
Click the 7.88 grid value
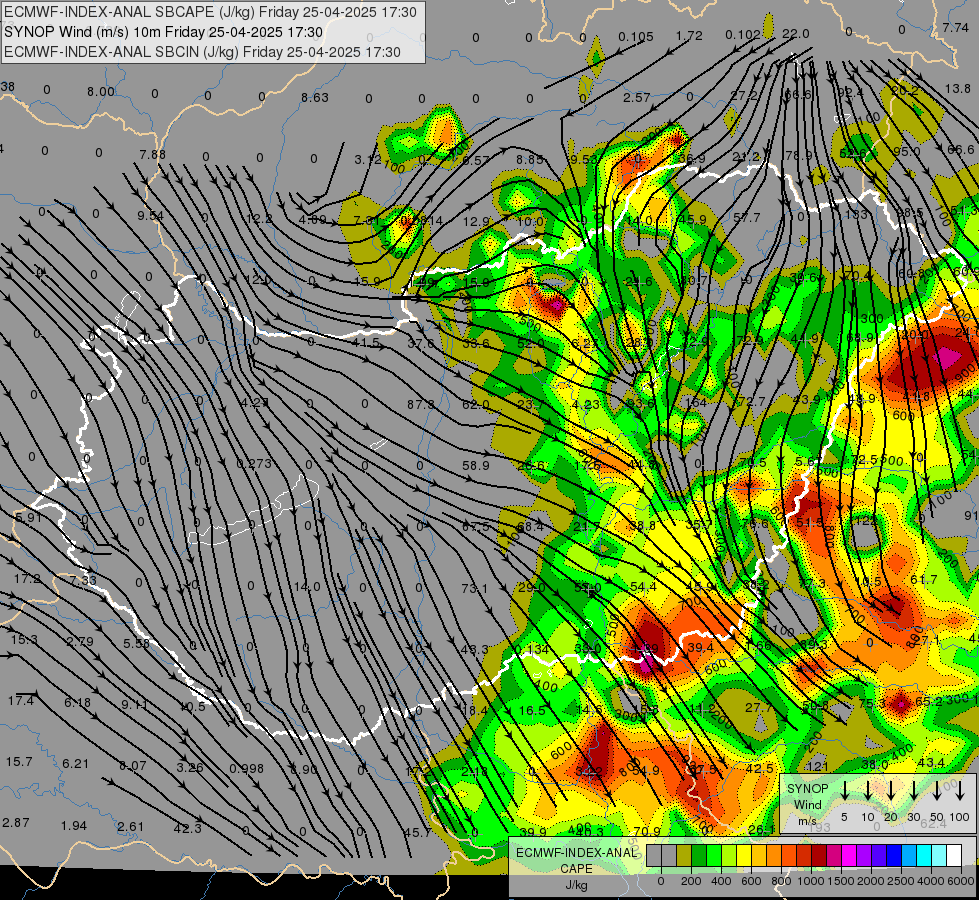click(152, 154)
